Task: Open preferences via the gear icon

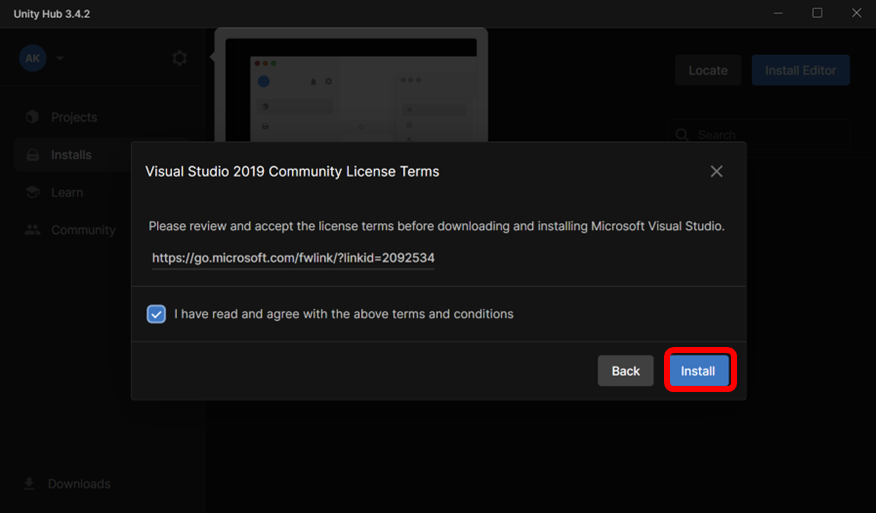Action: [x=179, y=58]
